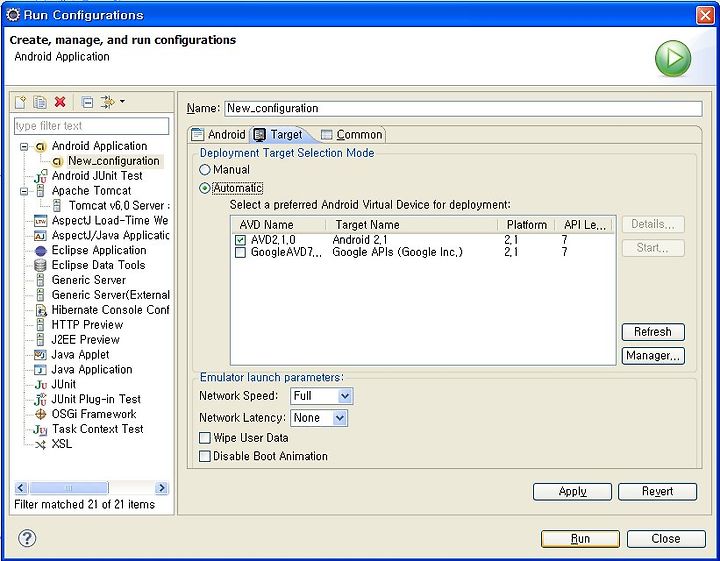The width and height of the screenshot is (720, 561).
Task: Click the Apply button
Action: [572, 492]
